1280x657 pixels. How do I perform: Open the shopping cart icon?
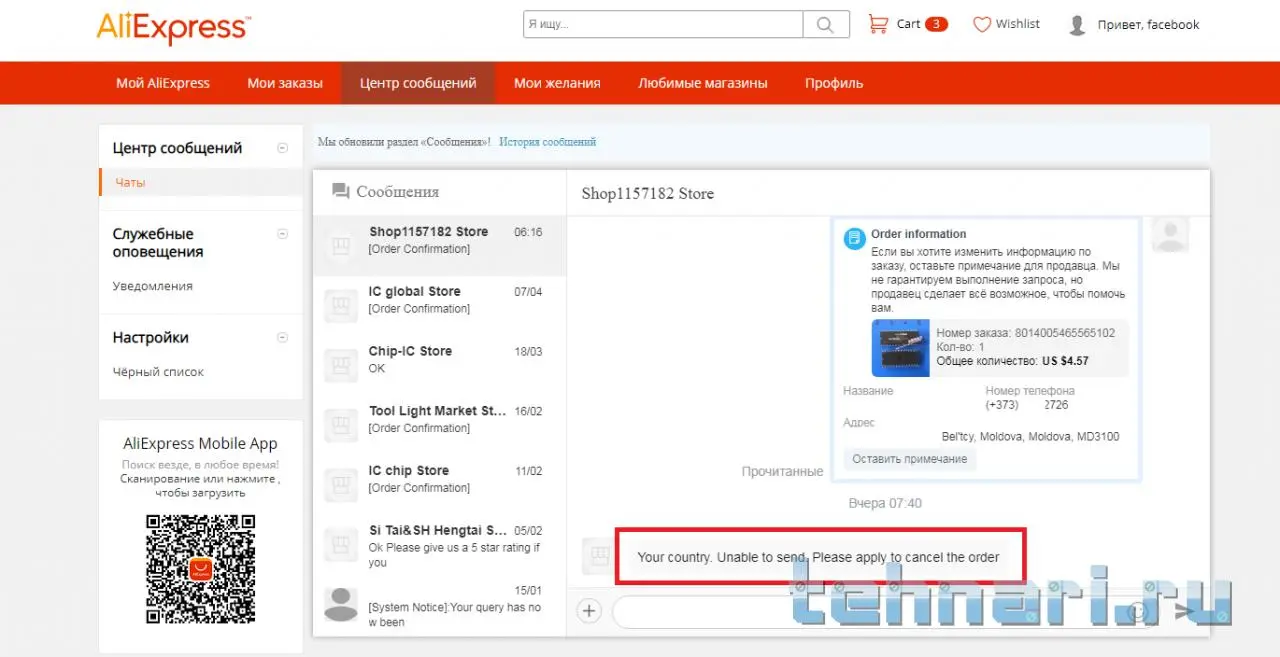(x=878, y=23)
